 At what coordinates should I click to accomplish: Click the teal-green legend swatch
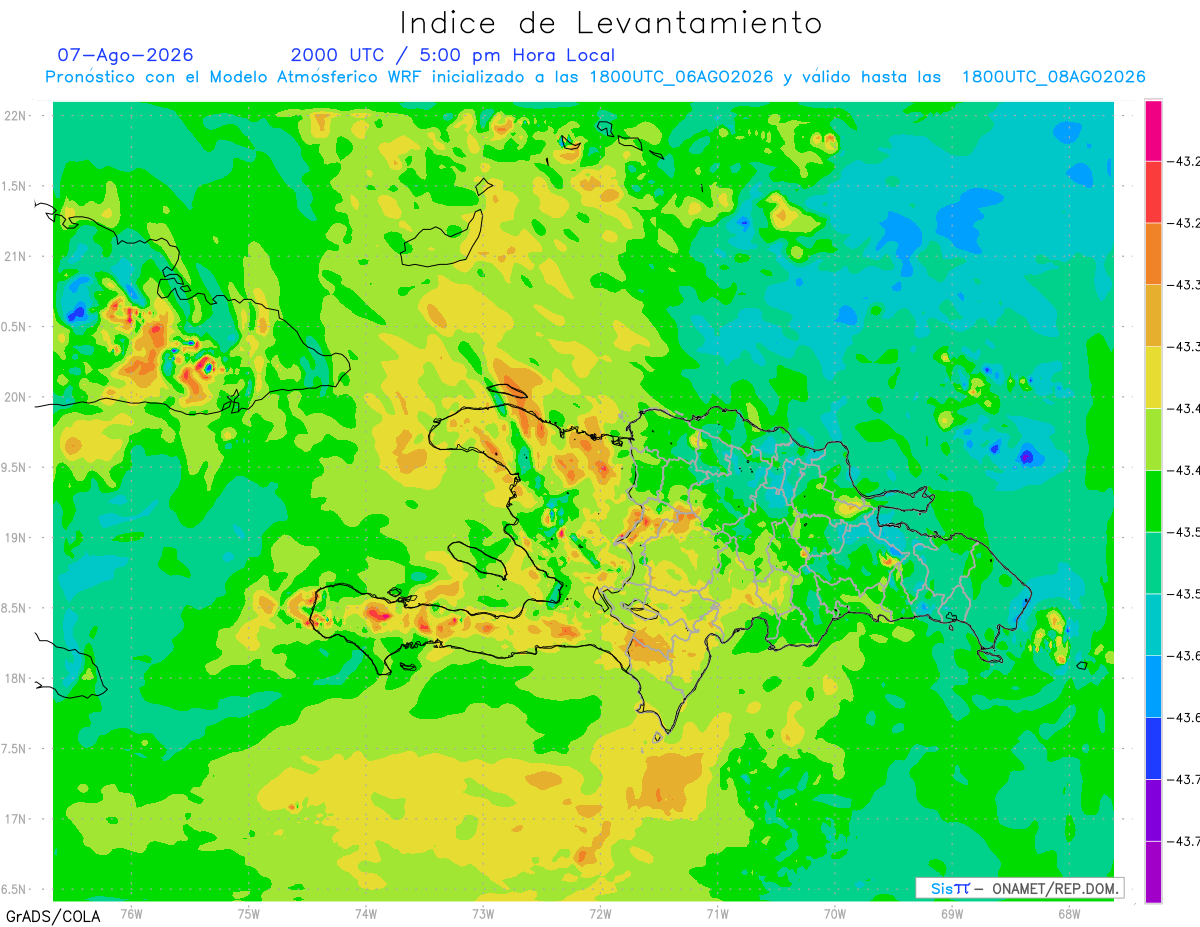(x=1153, y=563)
